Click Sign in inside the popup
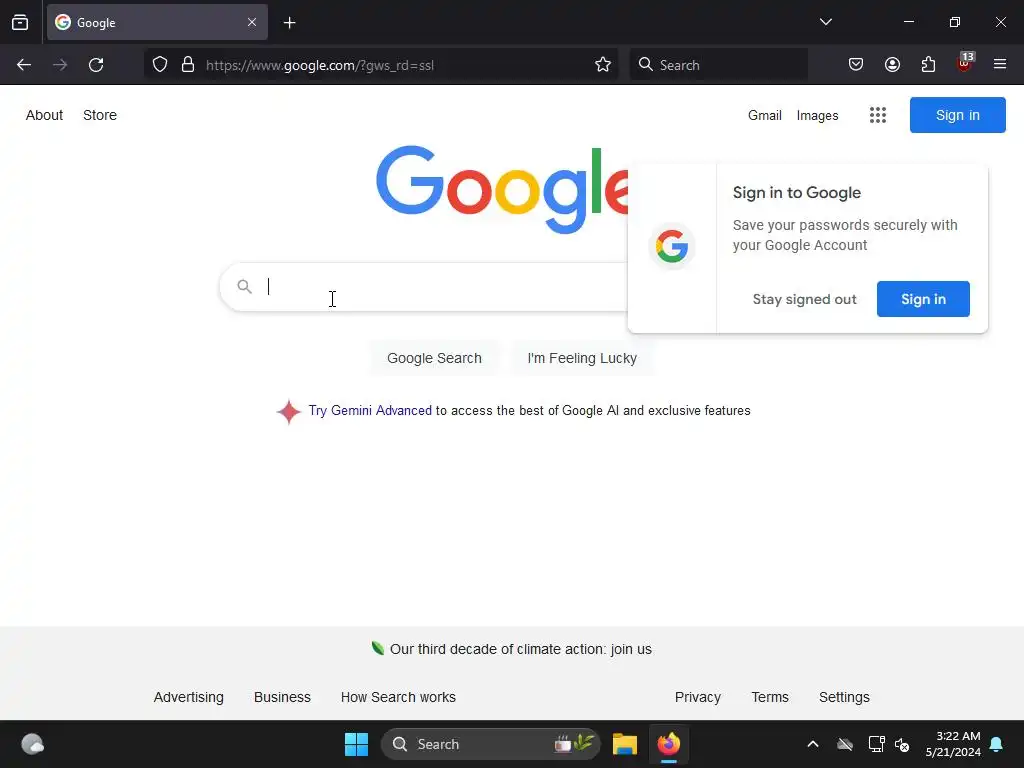This screenshot has height=768, width=1024. (x=923, y=299)
